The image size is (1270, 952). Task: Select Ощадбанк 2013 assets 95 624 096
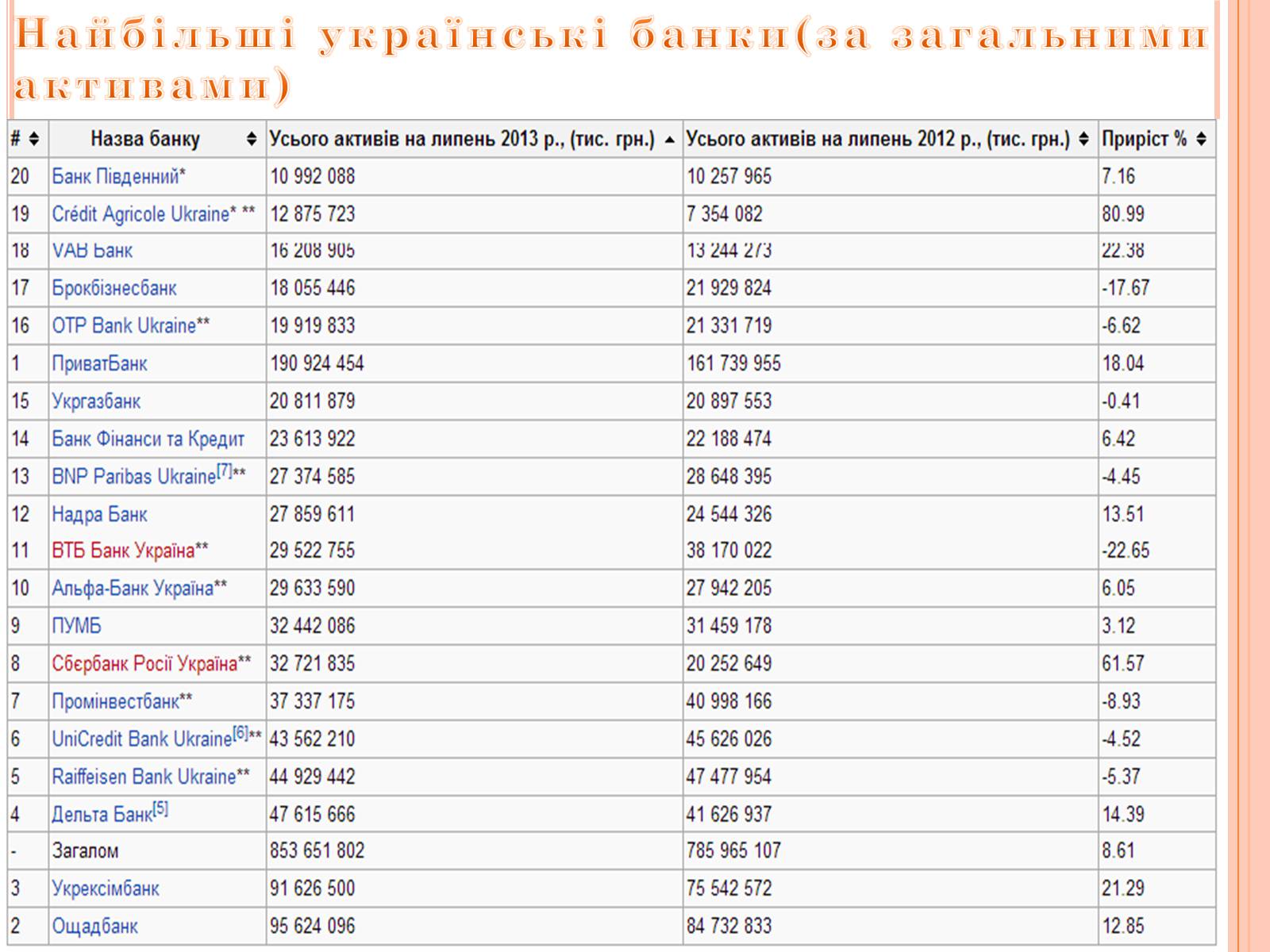pyautogui.click(x=312, y=927)
